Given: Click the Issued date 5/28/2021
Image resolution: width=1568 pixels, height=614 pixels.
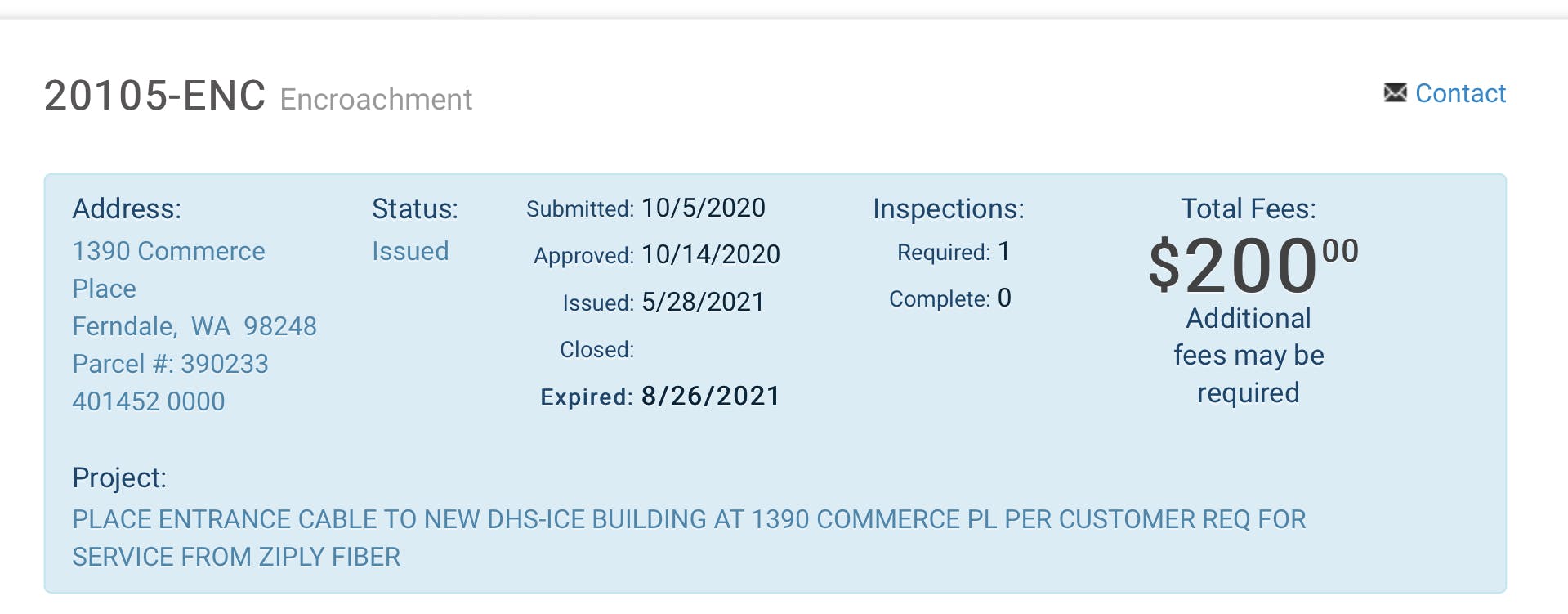Looking at the screenshot, I should pyautogui.click(x=703, y=302).
